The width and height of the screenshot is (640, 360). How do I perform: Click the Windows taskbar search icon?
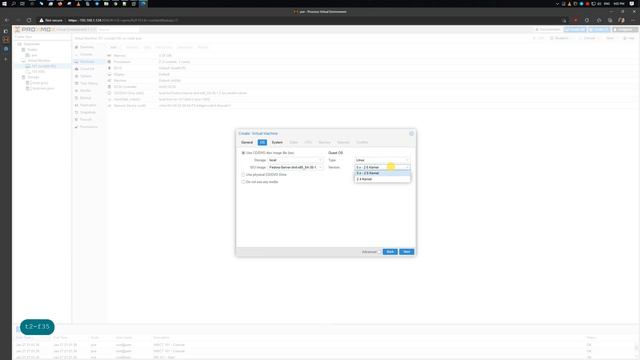tap(13, 4)
